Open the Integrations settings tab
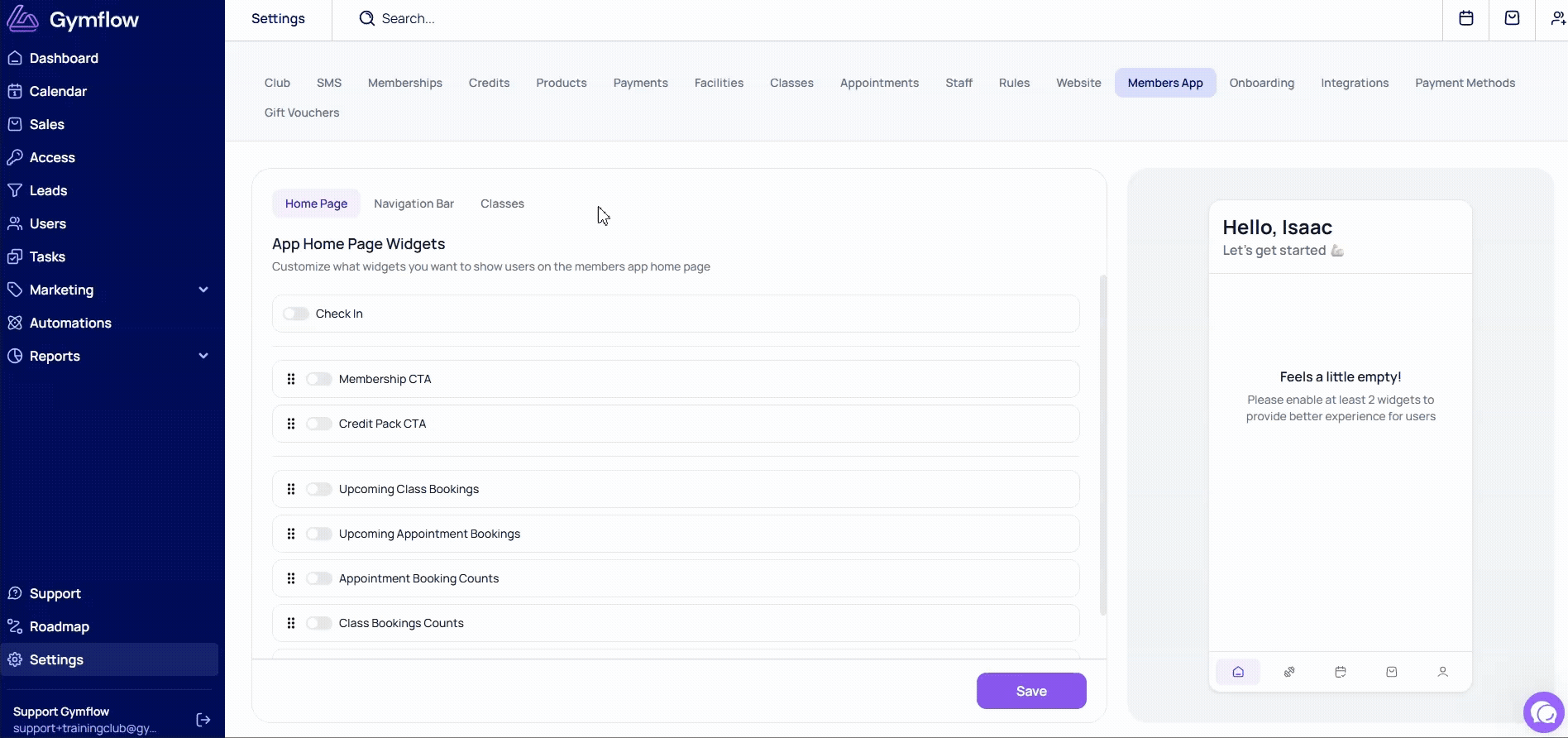The height and width of the screenshot is (738, 1568). [1354, 83]
